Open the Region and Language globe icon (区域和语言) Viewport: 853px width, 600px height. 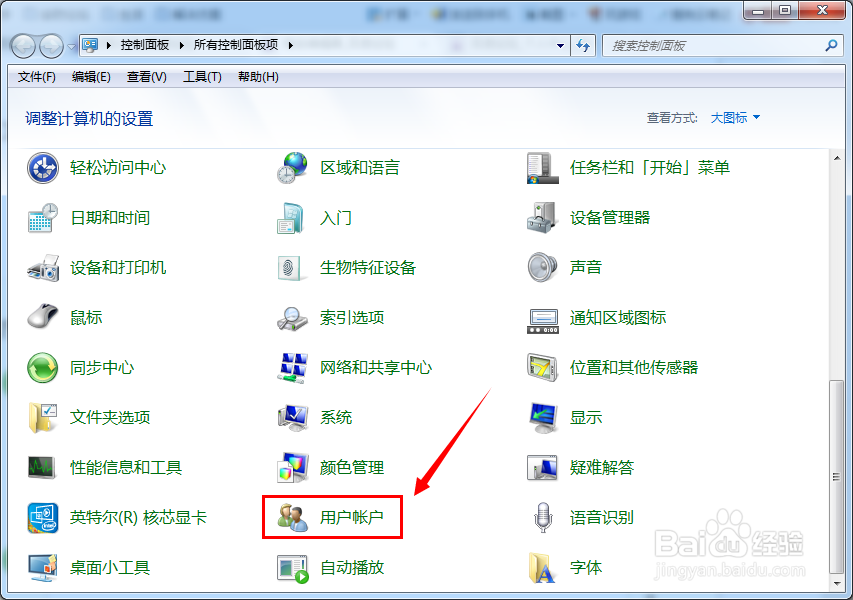point(292,168)
